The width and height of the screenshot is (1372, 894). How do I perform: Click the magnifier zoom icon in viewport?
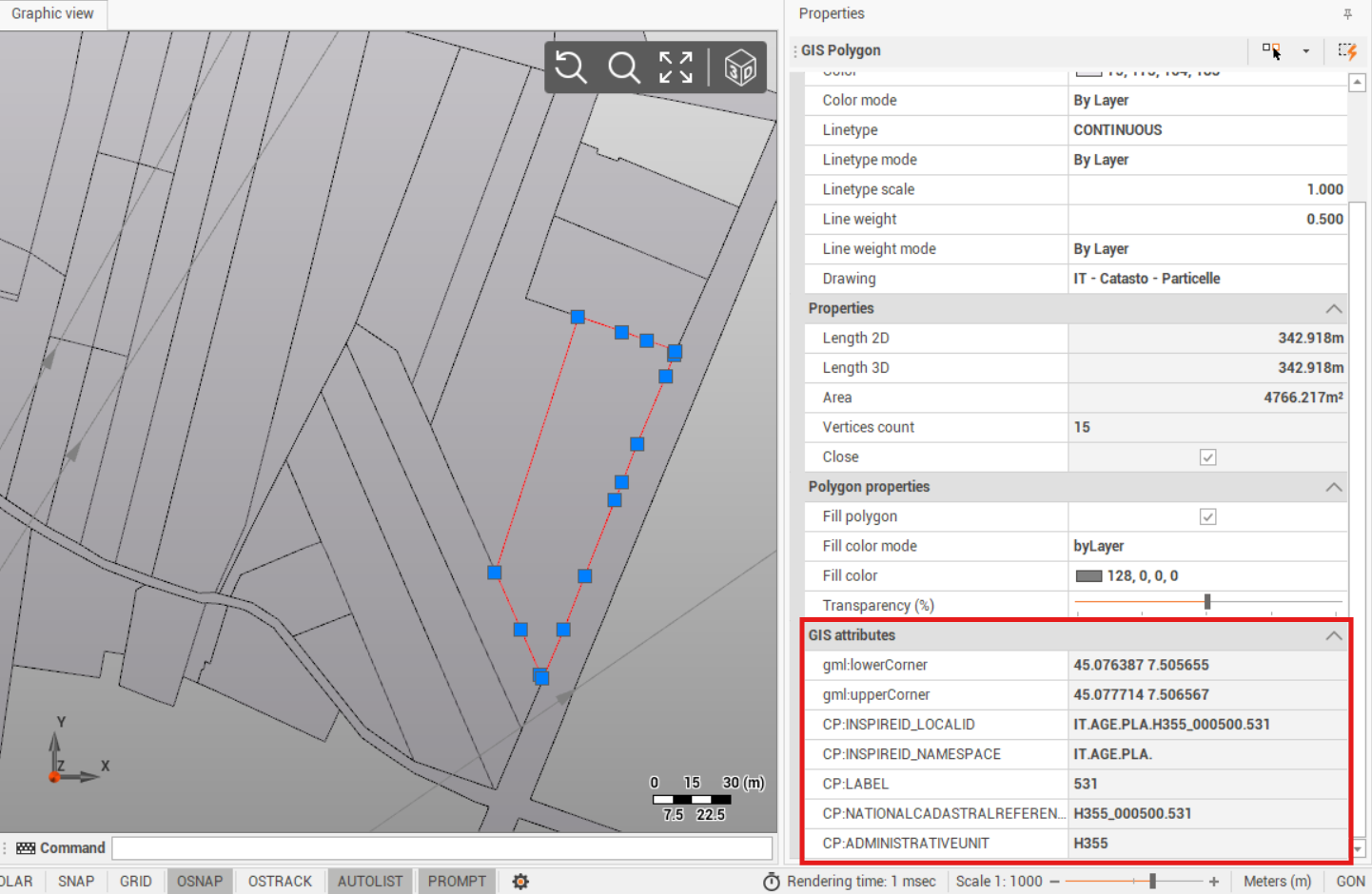[x=624, y=68]
